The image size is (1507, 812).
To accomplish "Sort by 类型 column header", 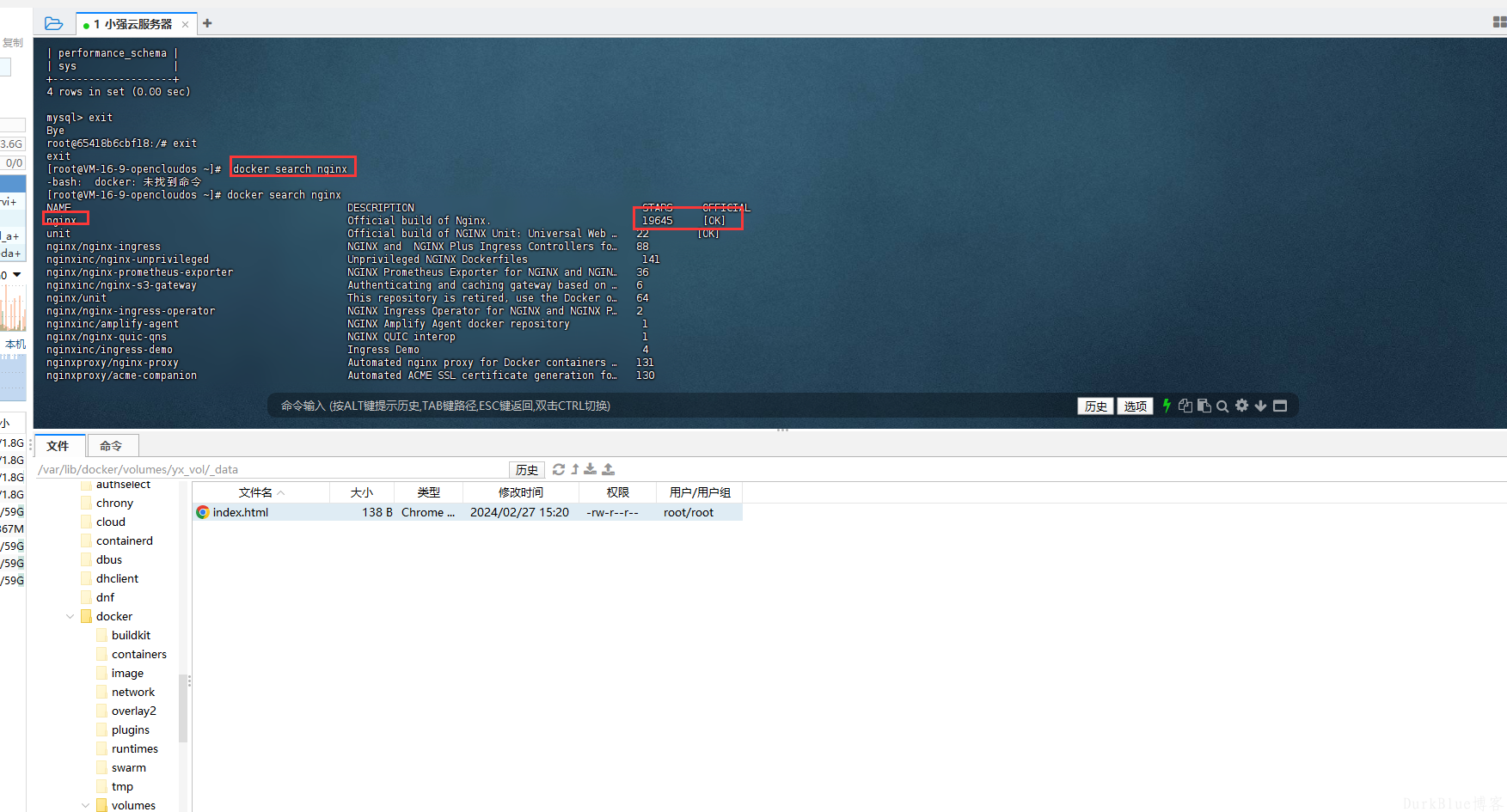I will click(428, 492).
